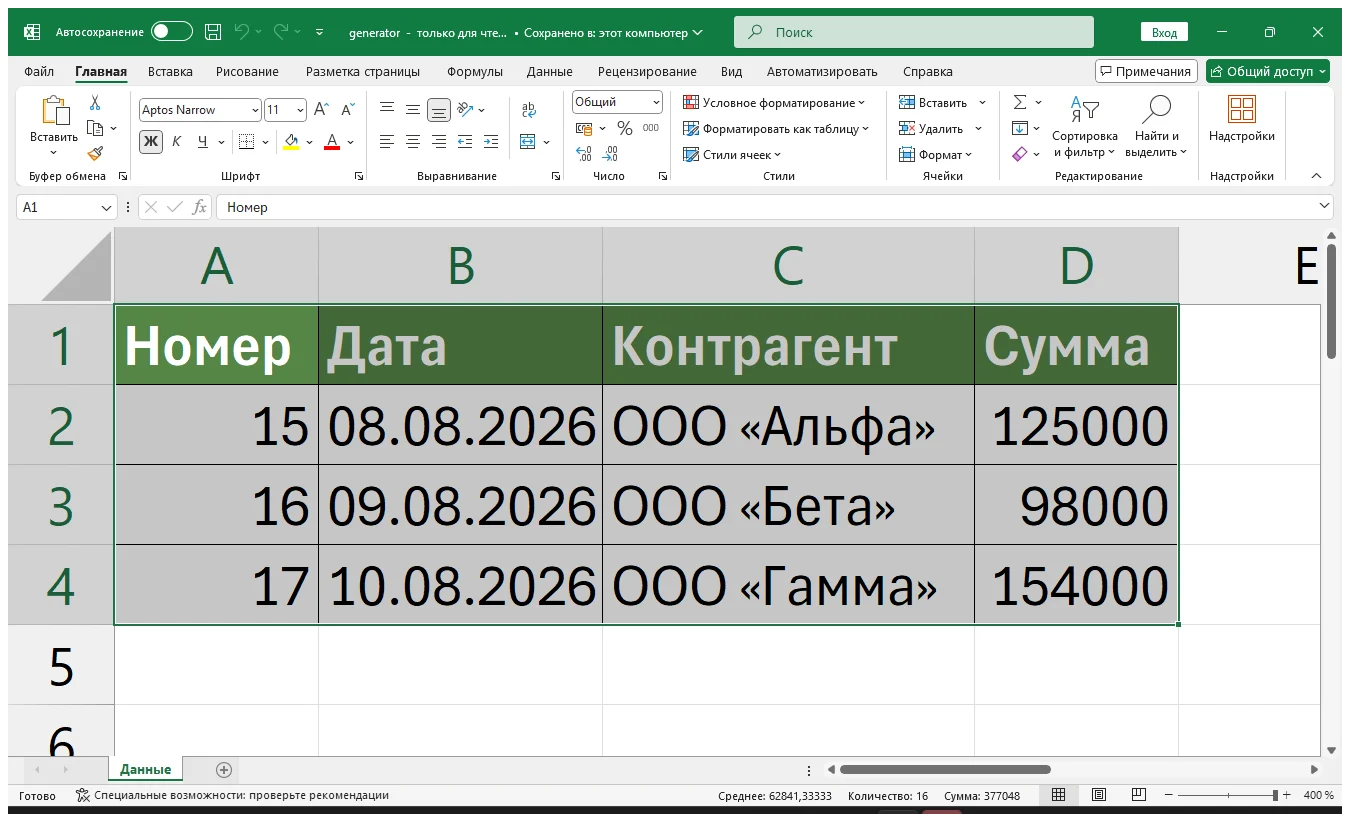
Task: Open the Файл menu tab
Action: (x=39, y=72)
